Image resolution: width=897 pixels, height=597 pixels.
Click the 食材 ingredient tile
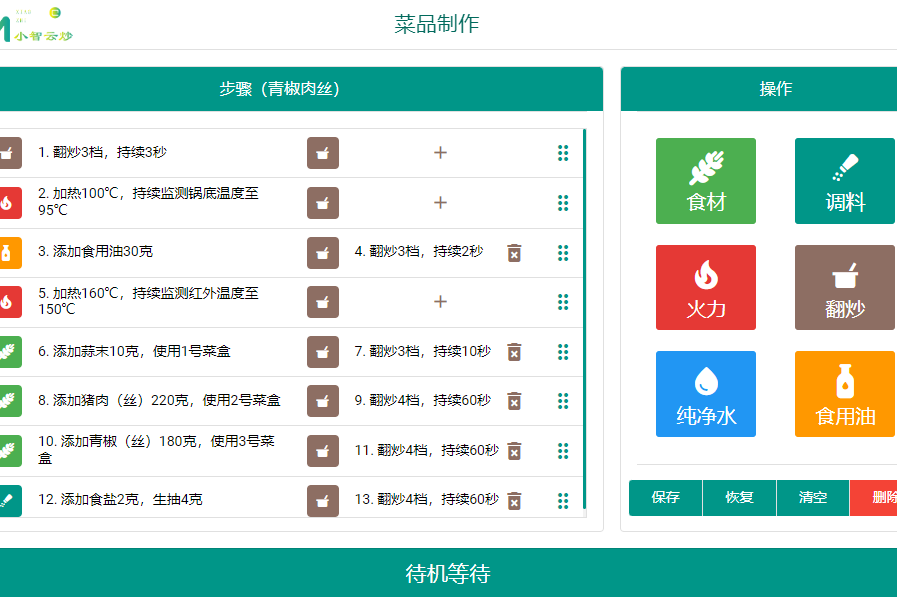coord(705,181)
